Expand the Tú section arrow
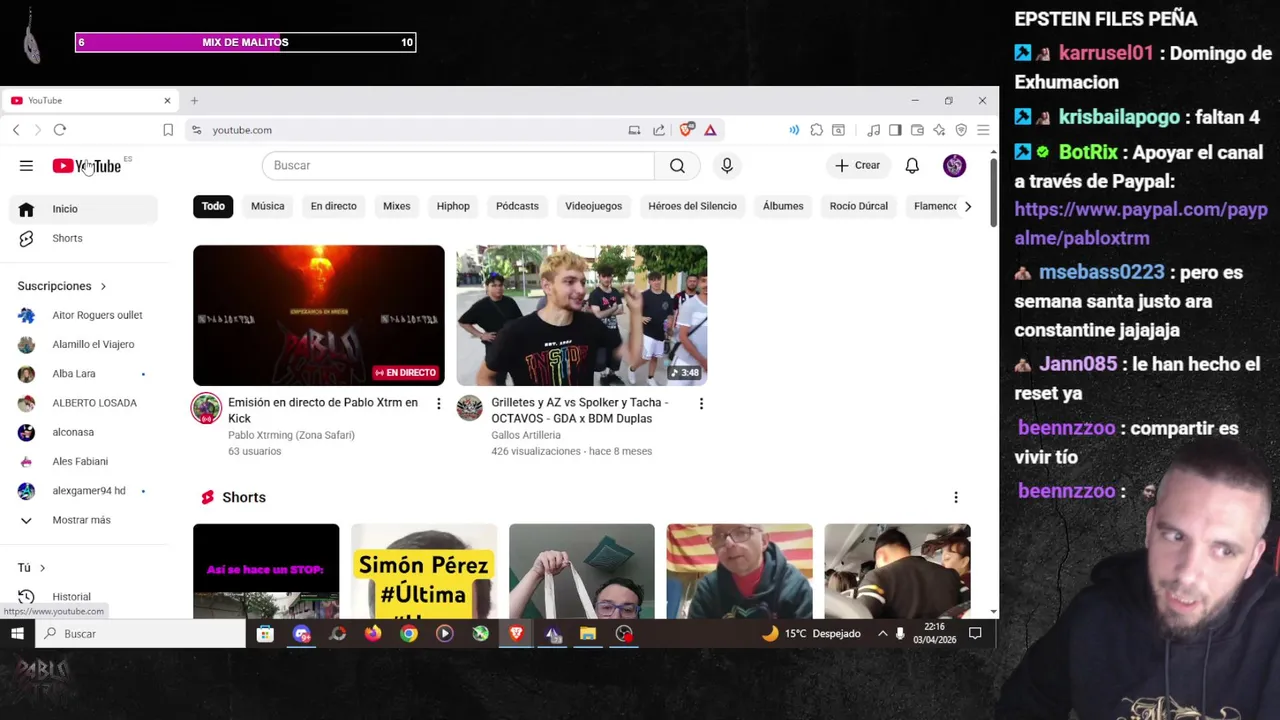 (x=42, y=568)
